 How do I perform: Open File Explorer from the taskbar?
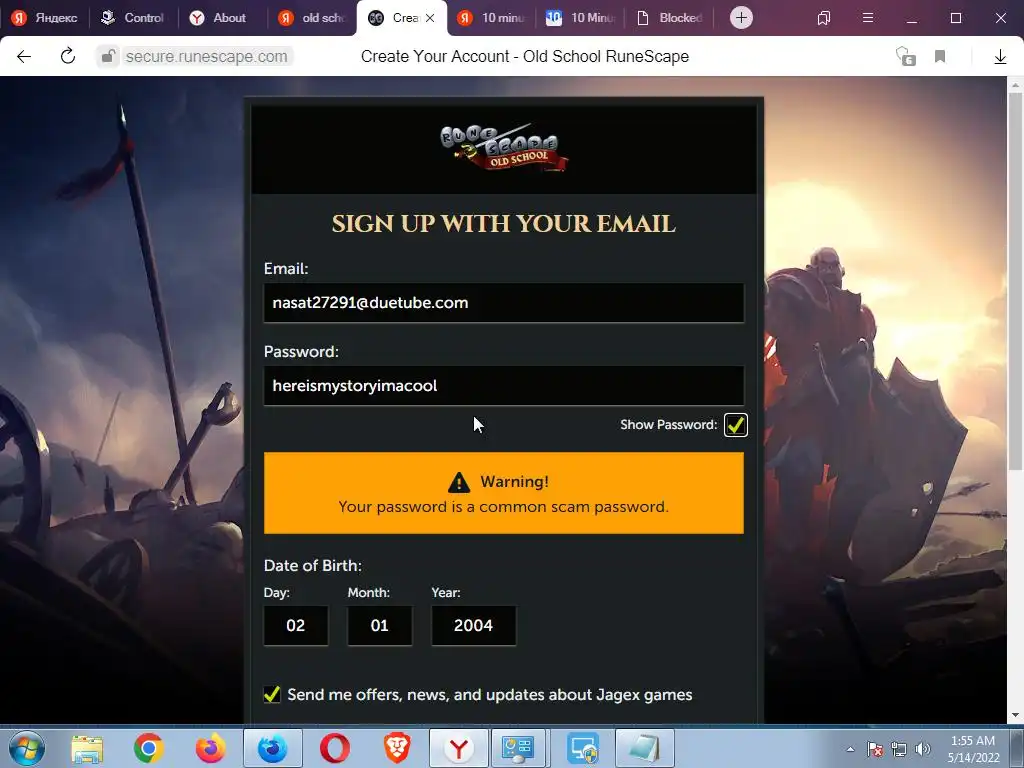[87, 748]
